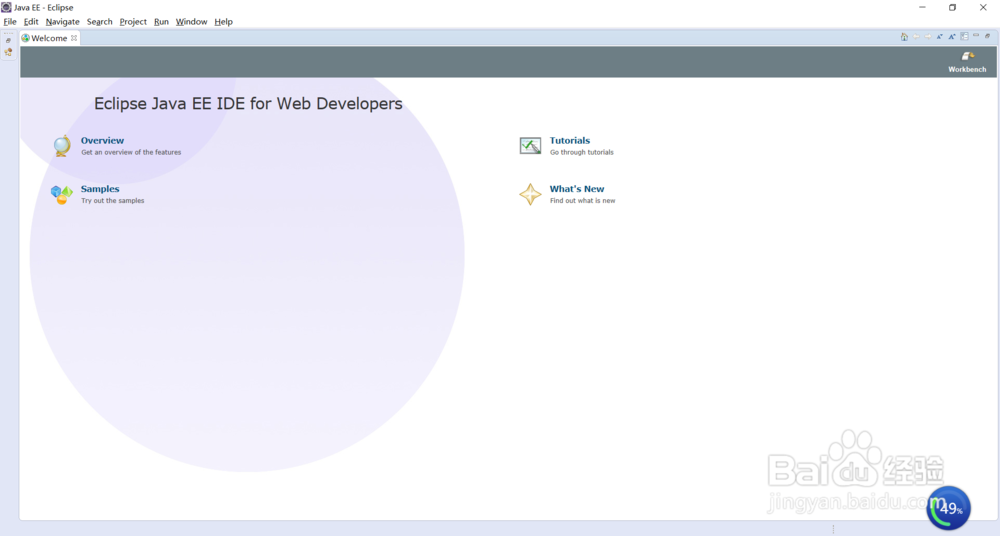Open the Tutorials link
This screenshot has height=536, width=1000.
(570, 140)
